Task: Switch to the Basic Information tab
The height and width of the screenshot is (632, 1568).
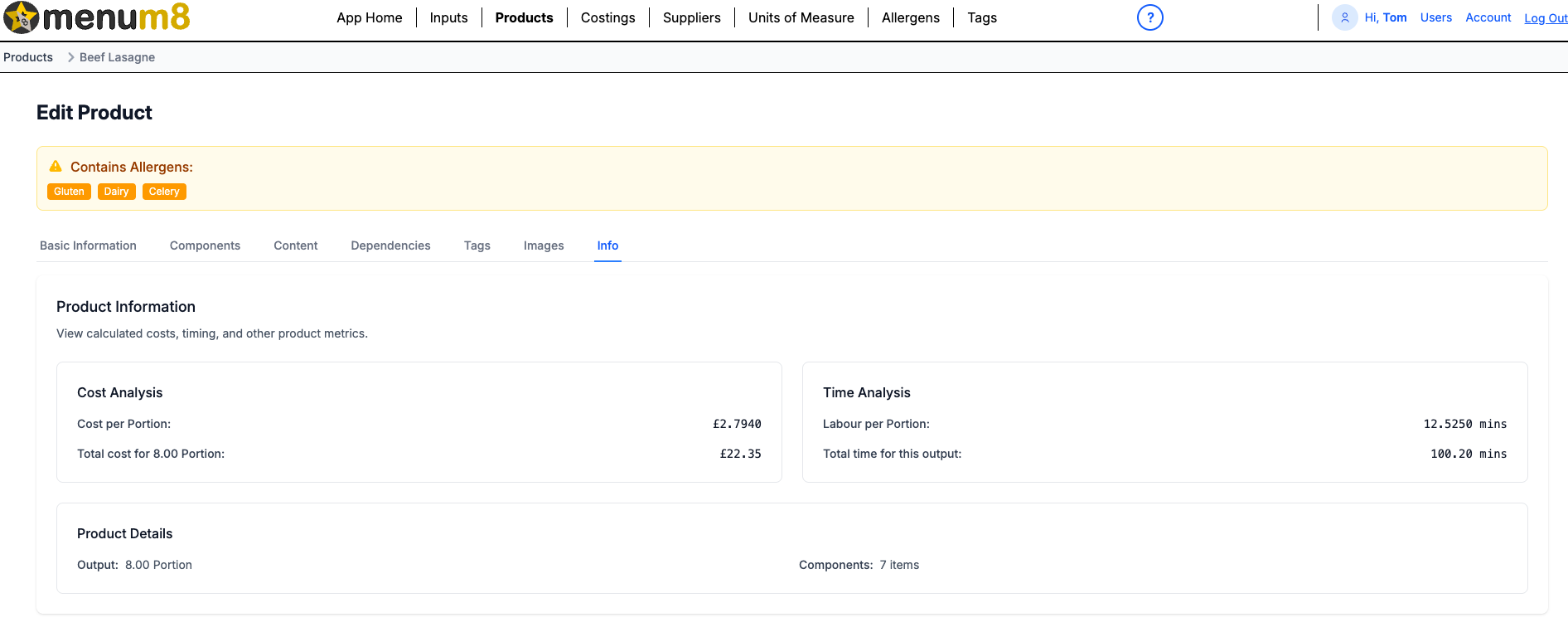Action: click(x=88, y=246)
